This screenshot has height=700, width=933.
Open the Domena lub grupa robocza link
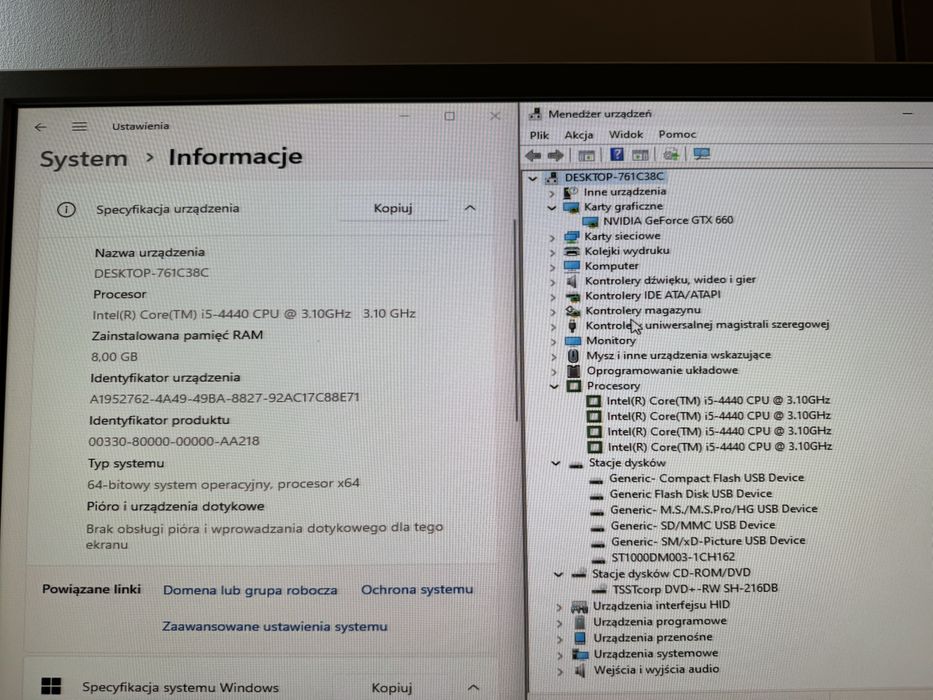pos(250,590)
